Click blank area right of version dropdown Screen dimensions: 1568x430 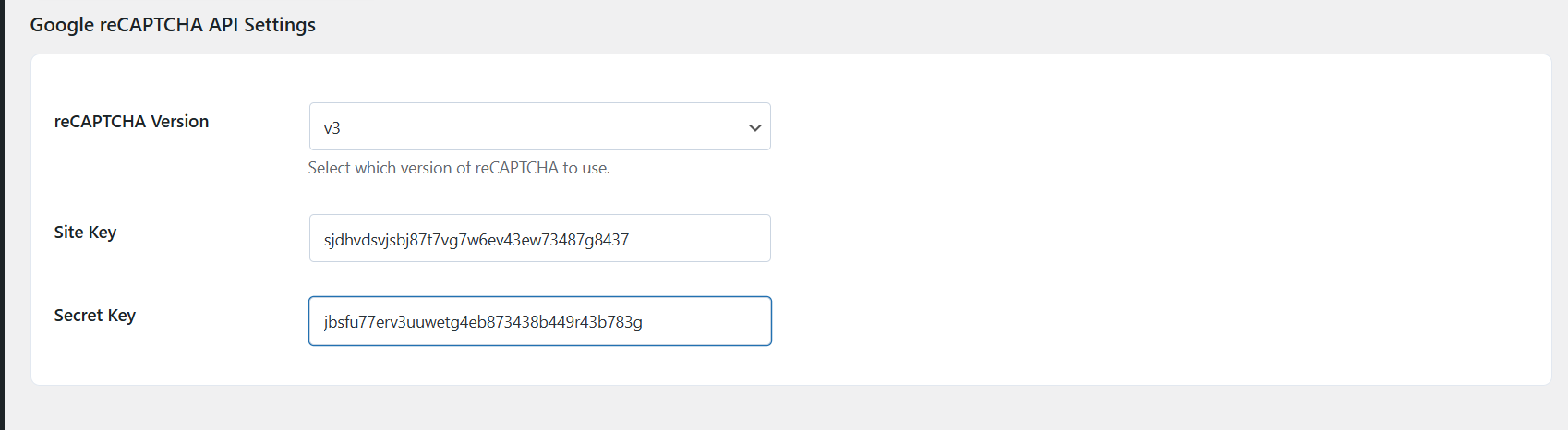click(x=1108, y=127)
